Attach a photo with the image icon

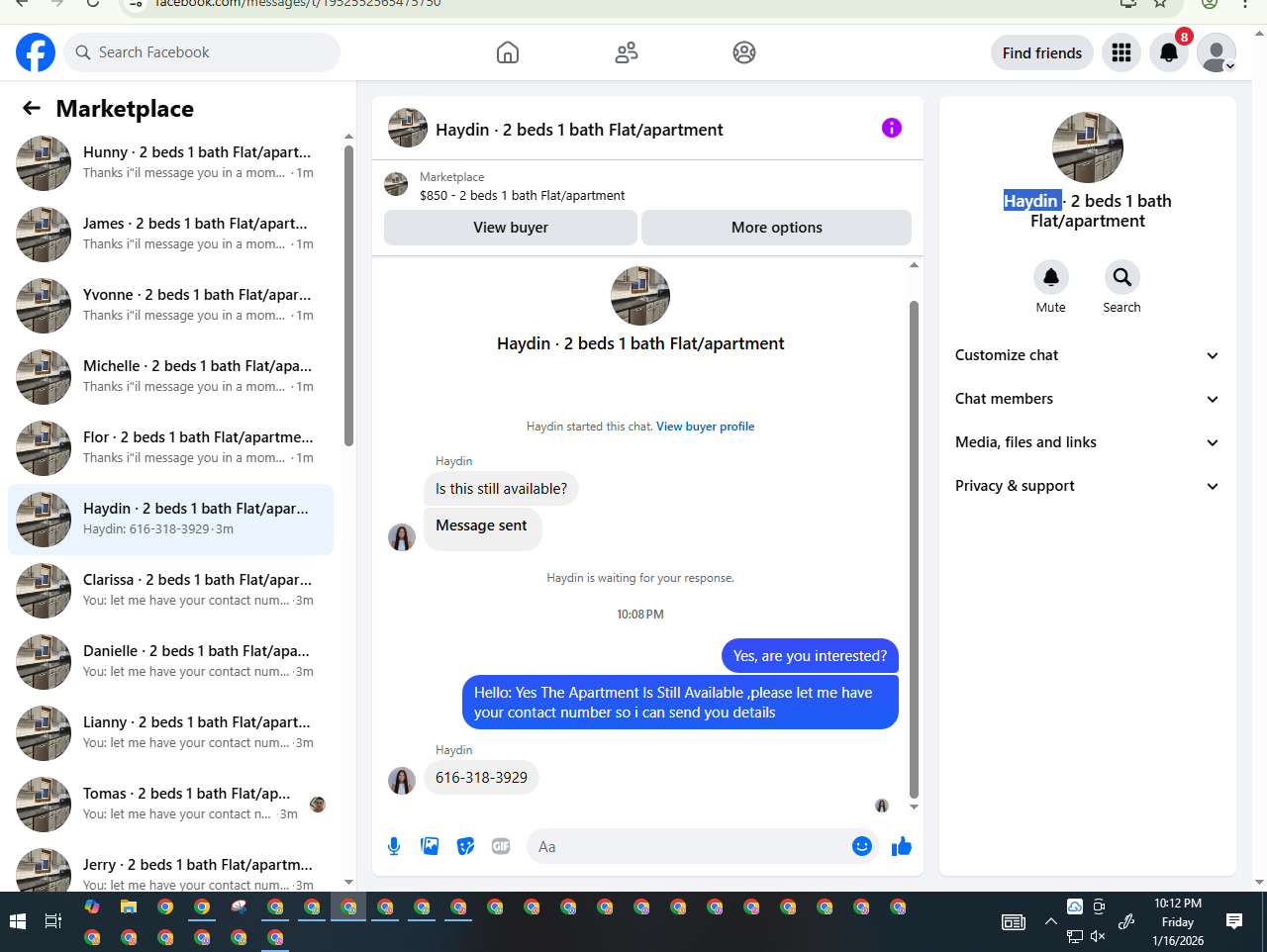(430, 846)
